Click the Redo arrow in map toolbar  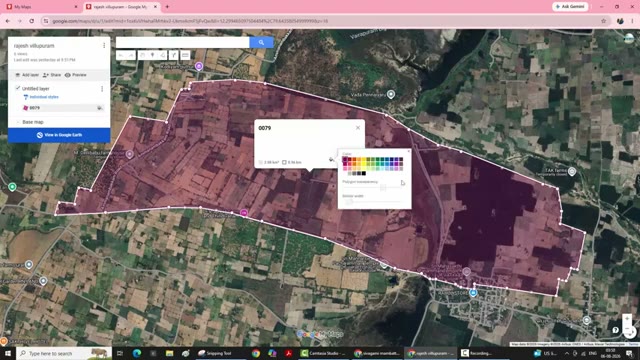[x=131, y=55]
